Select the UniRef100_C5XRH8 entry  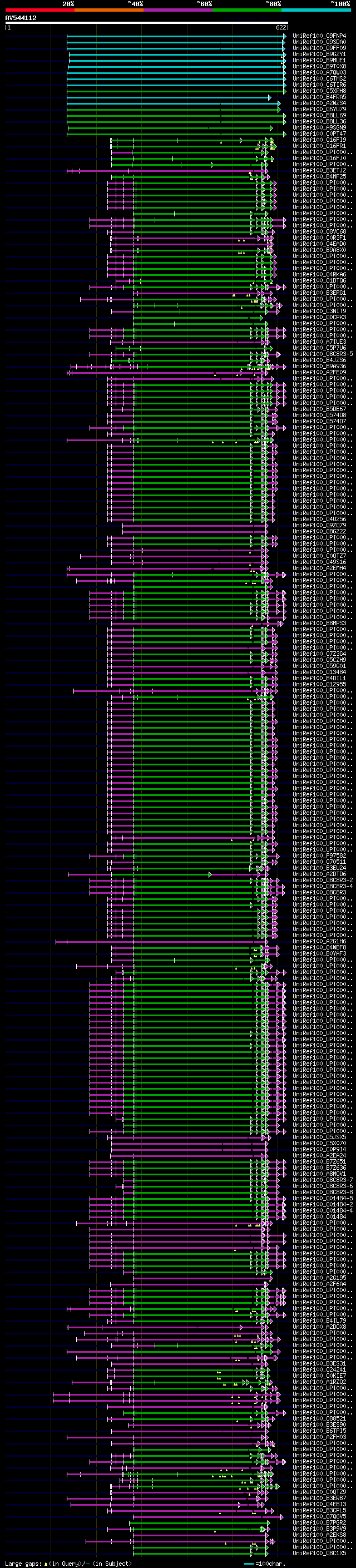click(319, 91)
